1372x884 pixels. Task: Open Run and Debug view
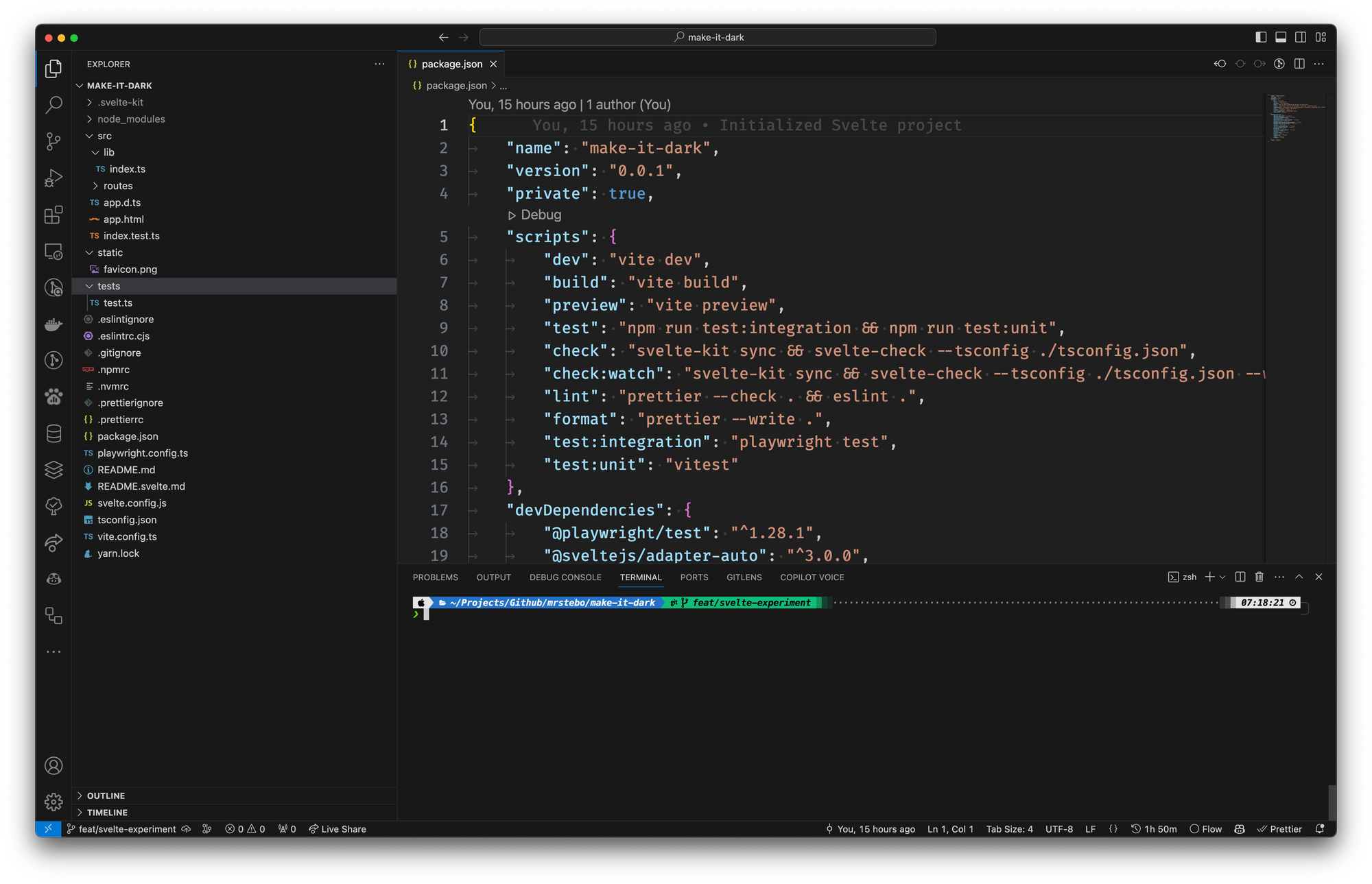pyautogui.click(x=54, y=178)
